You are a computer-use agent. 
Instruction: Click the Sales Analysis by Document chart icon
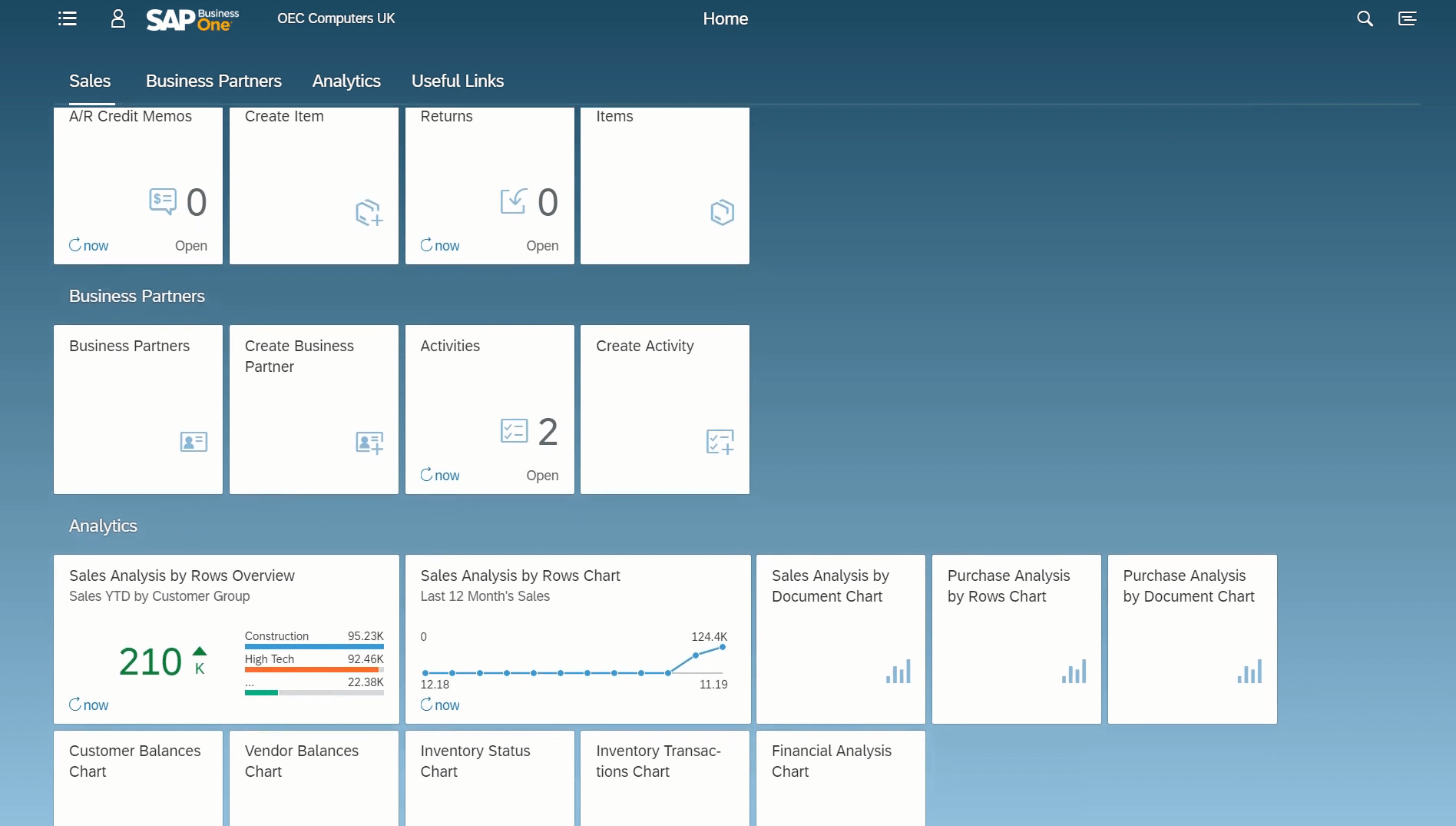pyautogui.click(x=898, y=672)
